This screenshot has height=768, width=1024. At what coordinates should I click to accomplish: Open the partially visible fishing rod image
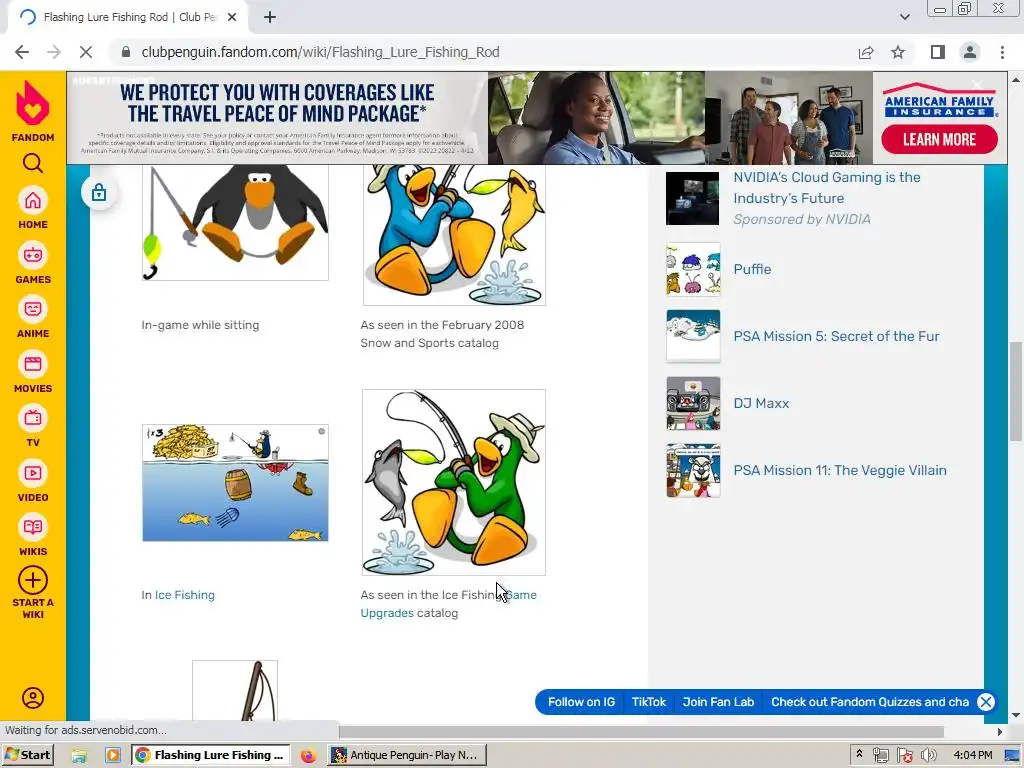coord(235,691)
